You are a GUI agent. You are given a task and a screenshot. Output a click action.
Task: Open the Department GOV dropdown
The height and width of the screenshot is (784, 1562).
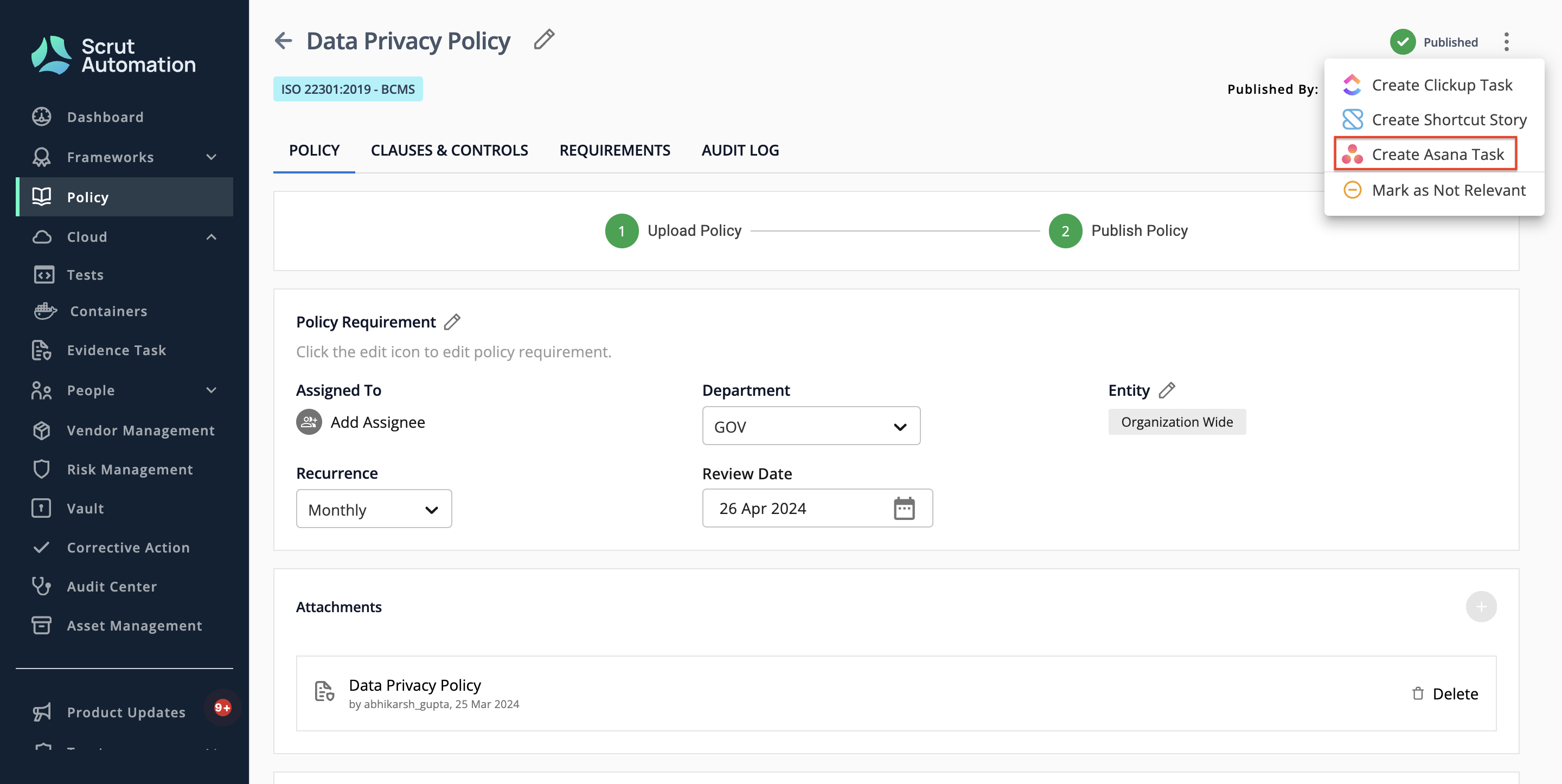(x=811, y=426)
